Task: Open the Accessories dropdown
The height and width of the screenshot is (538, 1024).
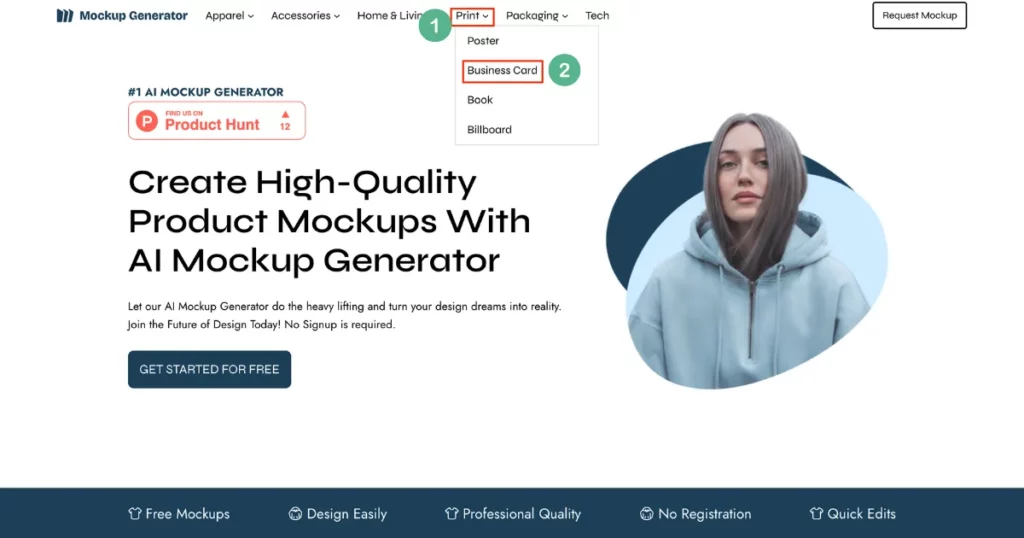Action: [x=305, y=16]
